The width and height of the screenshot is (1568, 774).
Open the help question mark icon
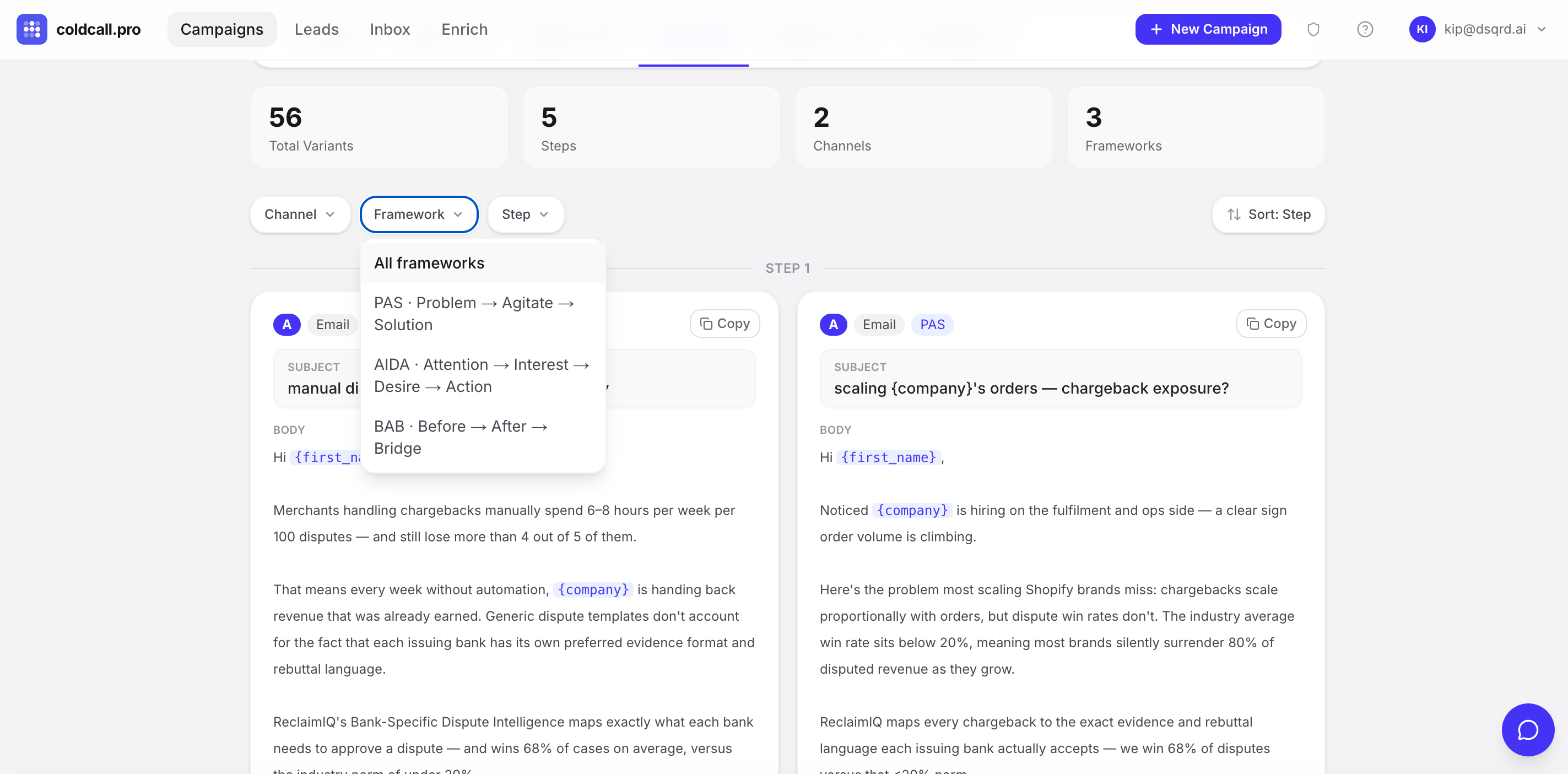(1365, 29)
